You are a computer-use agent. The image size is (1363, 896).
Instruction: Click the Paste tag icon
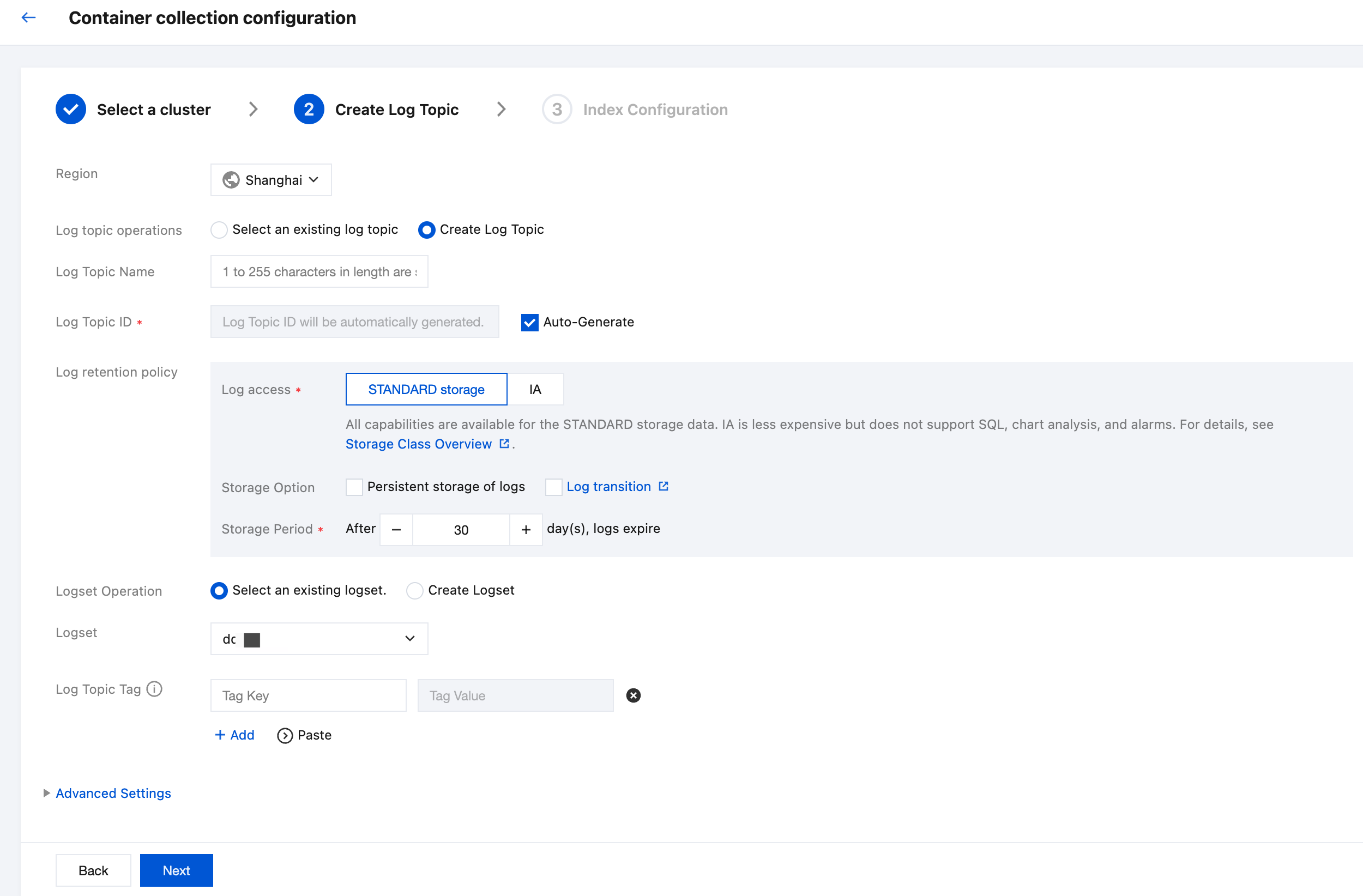(285, 735)
